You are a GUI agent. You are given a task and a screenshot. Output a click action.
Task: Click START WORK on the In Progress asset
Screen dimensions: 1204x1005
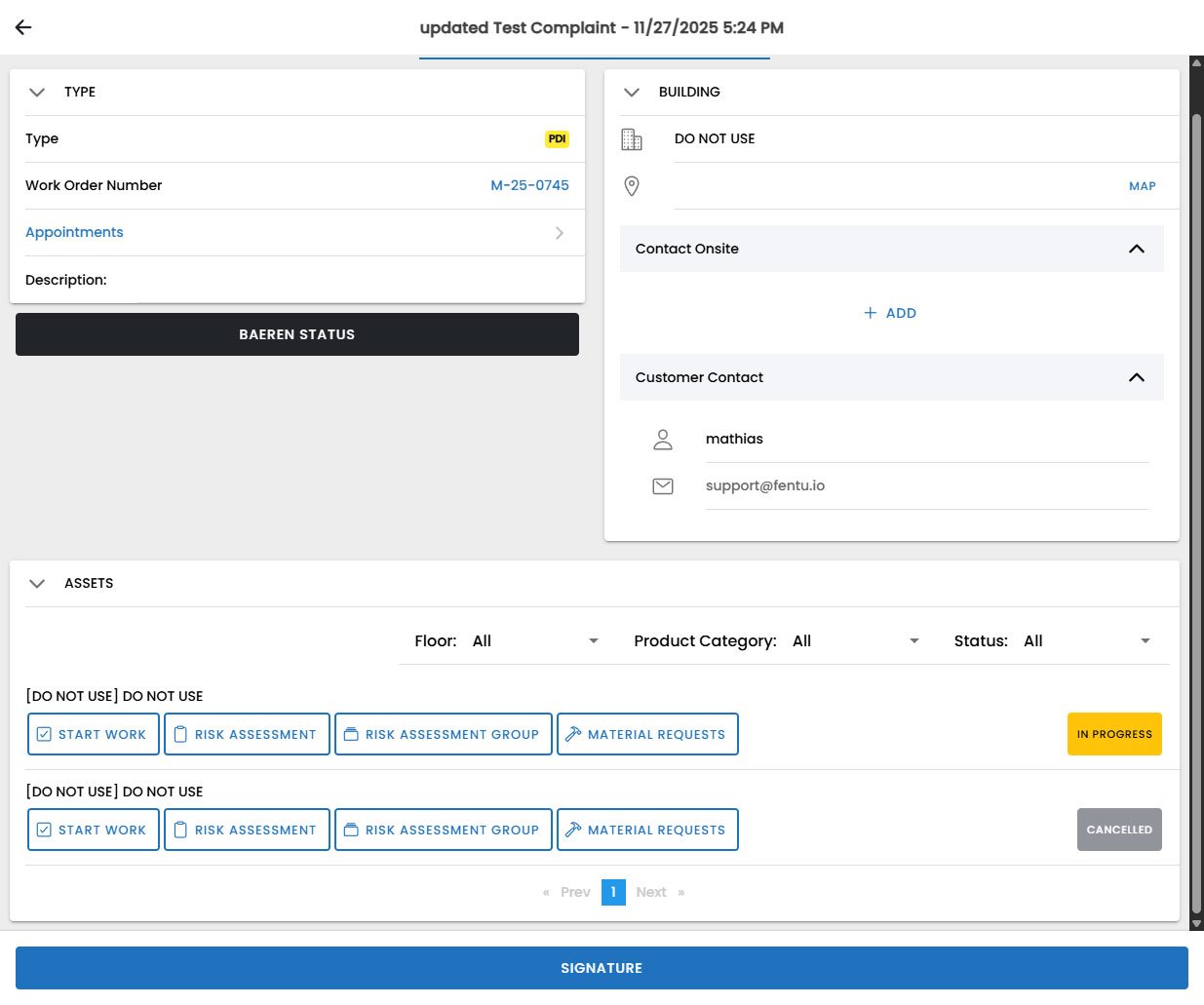tap(94, 734)
